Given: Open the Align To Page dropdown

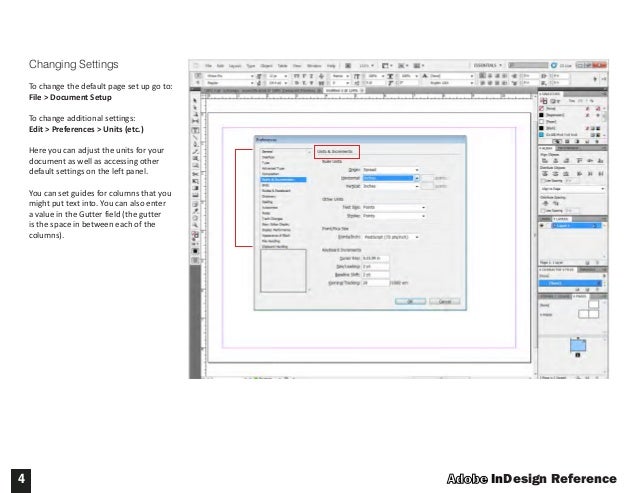Looking at the screenshot, I should click(x=572, y=189).
